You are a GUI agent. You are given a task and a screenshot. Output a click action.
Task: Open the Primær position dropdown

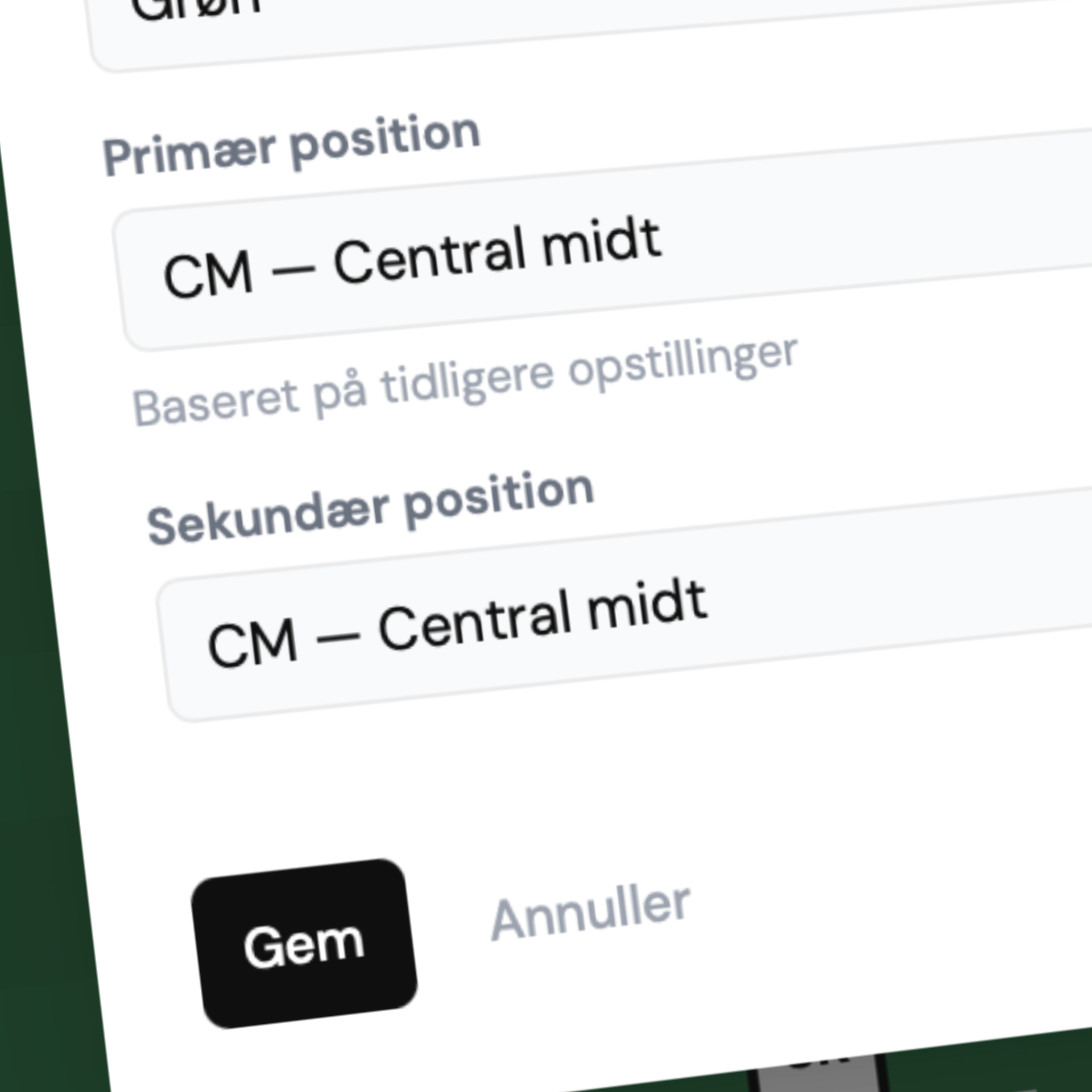(603, 250)
